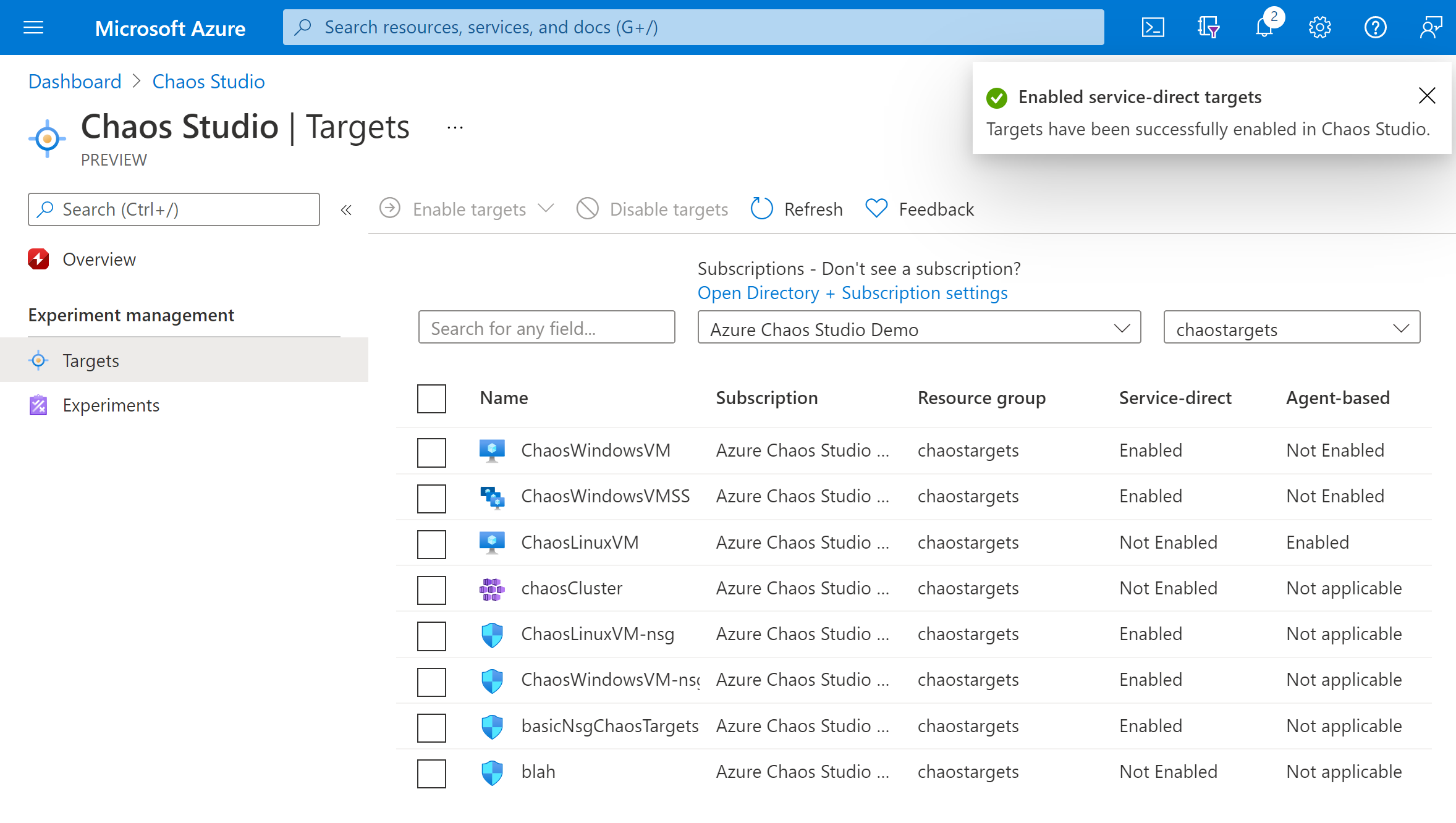Select Experiments under Experiment management
Screen dimensions: 1456x823
(110, 405)
